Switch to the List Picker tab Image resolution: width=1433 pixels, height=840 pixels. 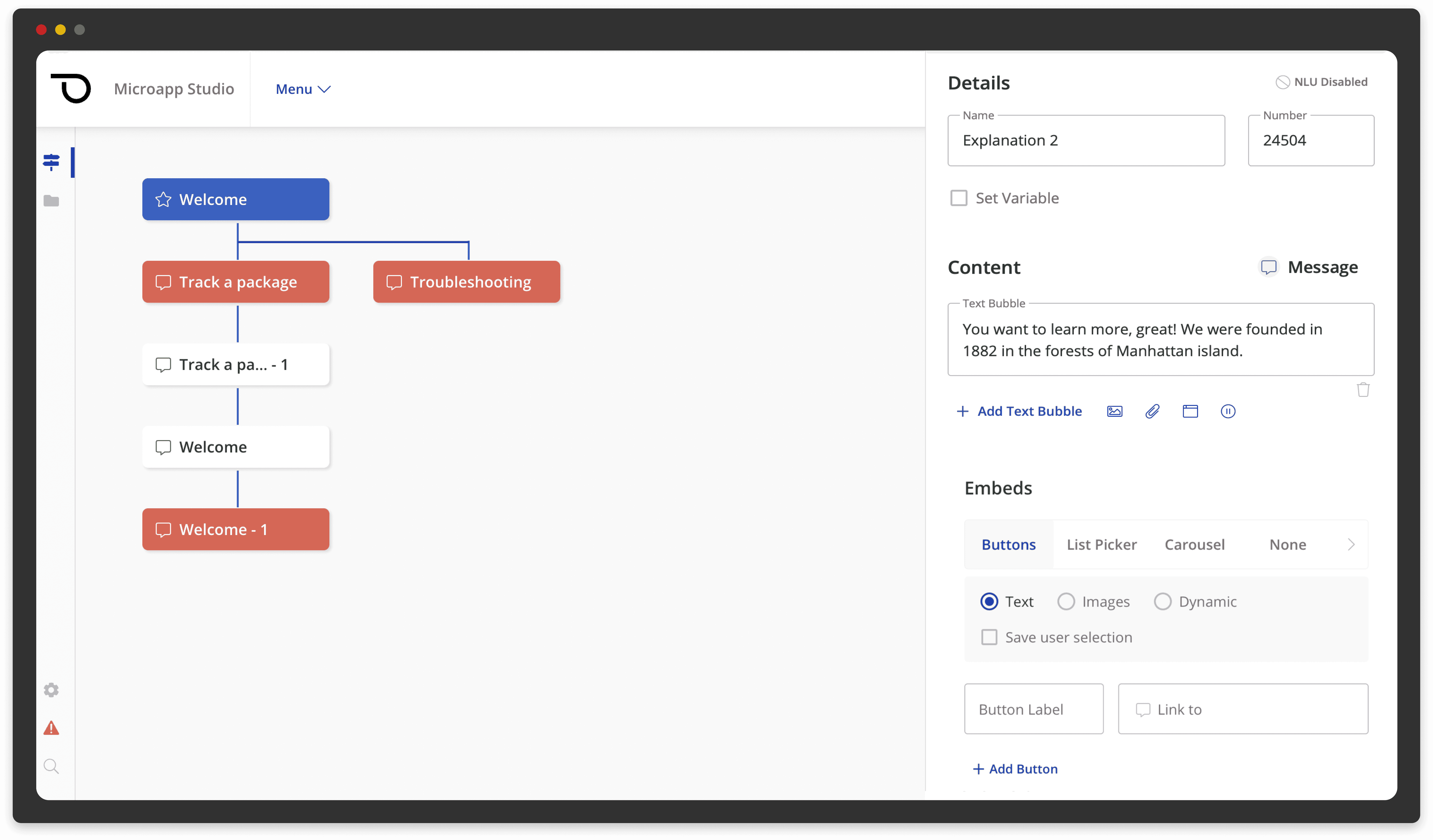click(1101, 545)
